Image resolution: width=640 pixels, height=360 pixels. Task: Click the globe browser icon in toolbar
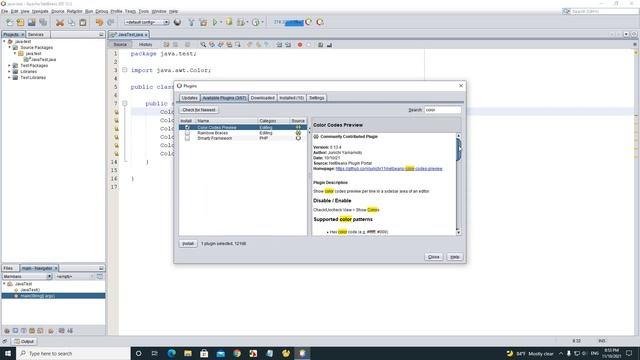pyautogui.click(x=177, y=22)
